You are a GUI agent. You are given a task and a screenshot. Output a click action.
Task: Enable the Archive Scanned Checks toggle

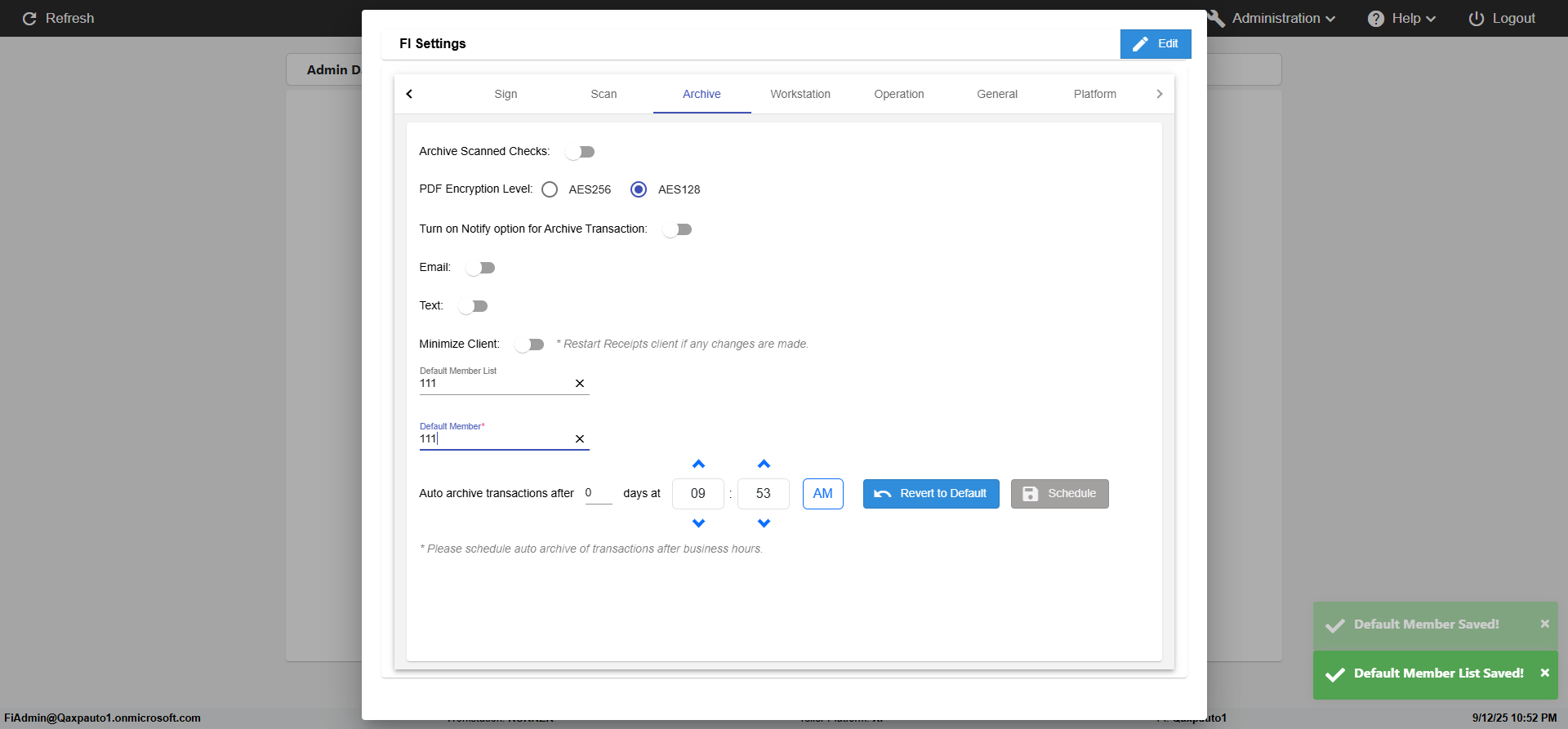pyautogui.click(x=580, y=152)
